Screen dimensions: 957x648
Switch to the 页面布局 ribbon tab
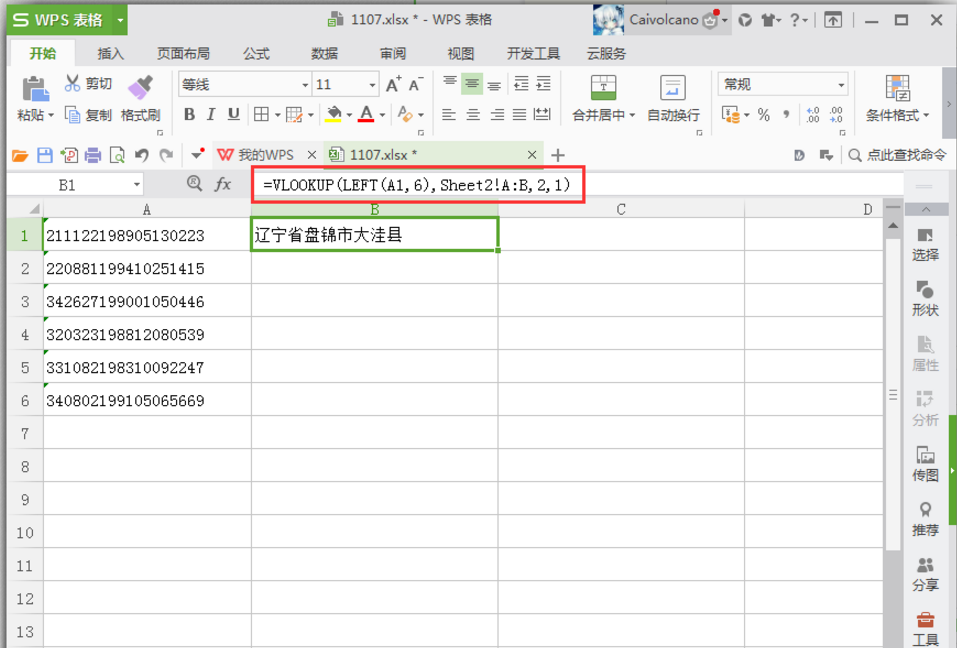pos(183,54)
